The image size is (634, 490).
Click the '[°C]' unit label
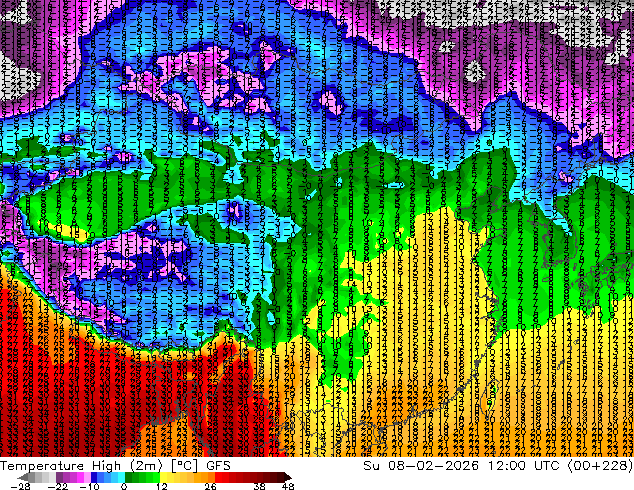(x=184, y=466)
